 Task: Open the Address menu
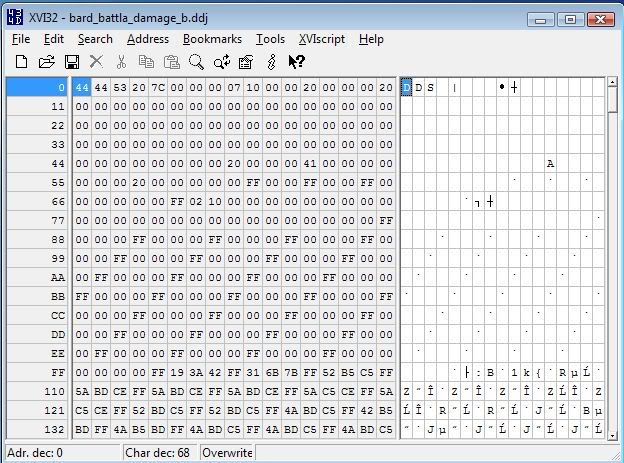click(x=148, y=39)
